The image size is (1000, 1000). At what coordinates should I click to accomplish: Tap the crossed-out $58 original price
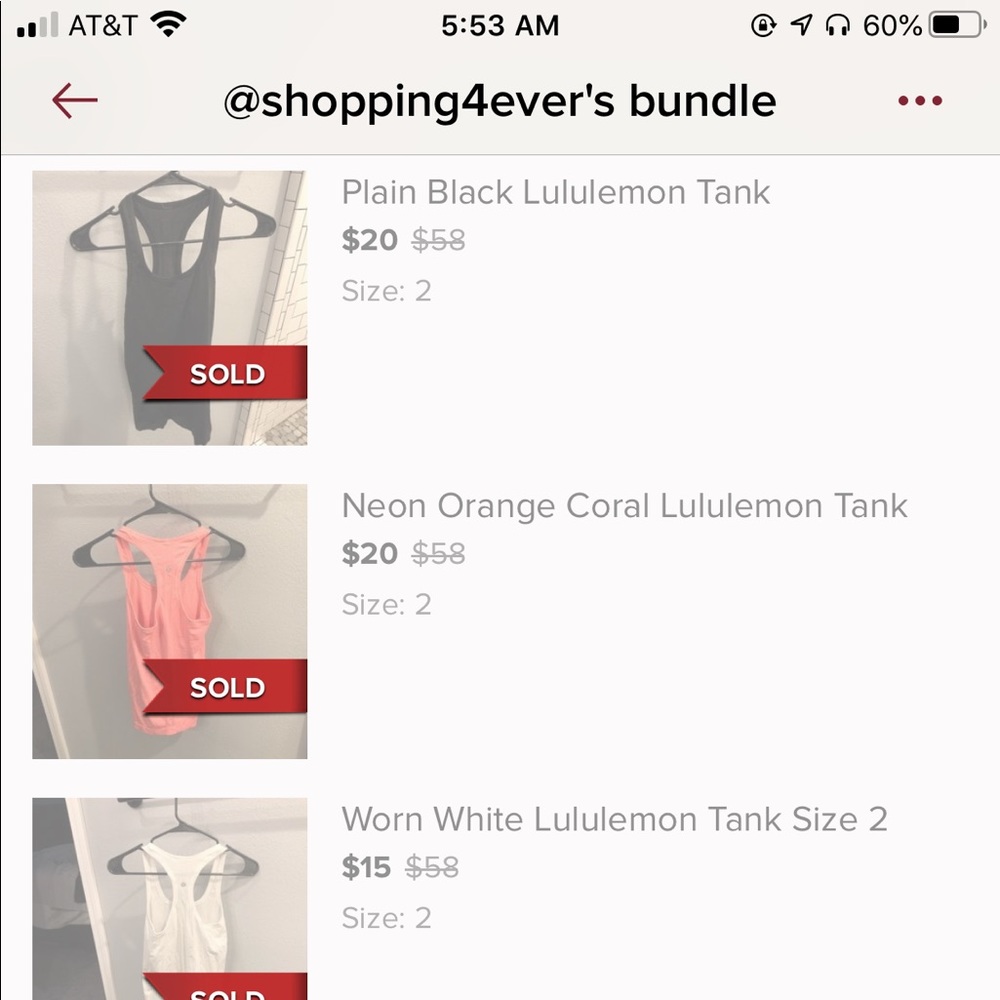[436, 240]
